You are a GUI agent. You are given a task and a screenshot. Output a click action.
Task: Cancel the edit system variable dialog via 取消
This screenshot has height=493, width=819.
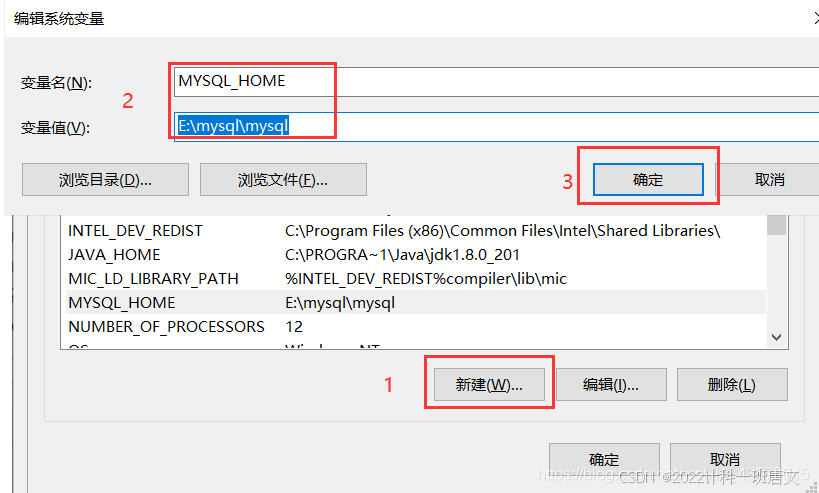pos(770,180)
